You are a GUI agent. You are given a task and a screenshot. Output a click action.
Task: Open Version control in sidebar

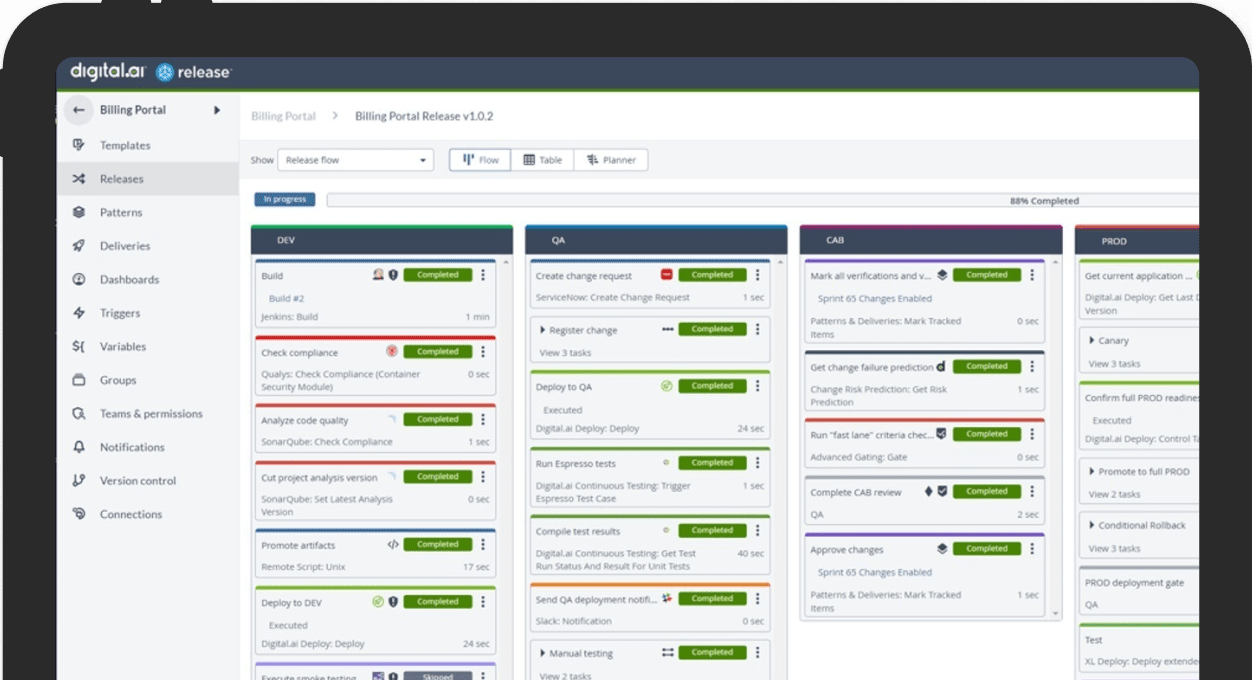pos(138,481)
